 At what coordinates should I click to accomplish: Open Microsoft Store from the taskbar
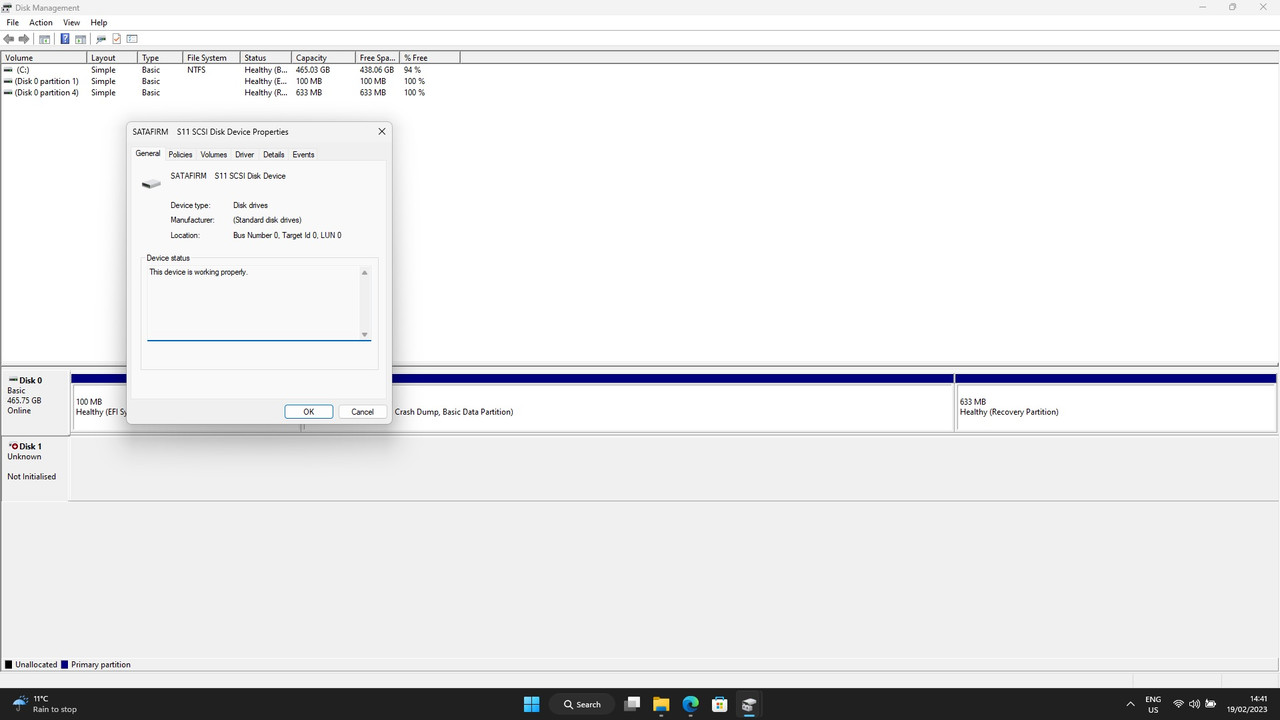tap(719, 704)
